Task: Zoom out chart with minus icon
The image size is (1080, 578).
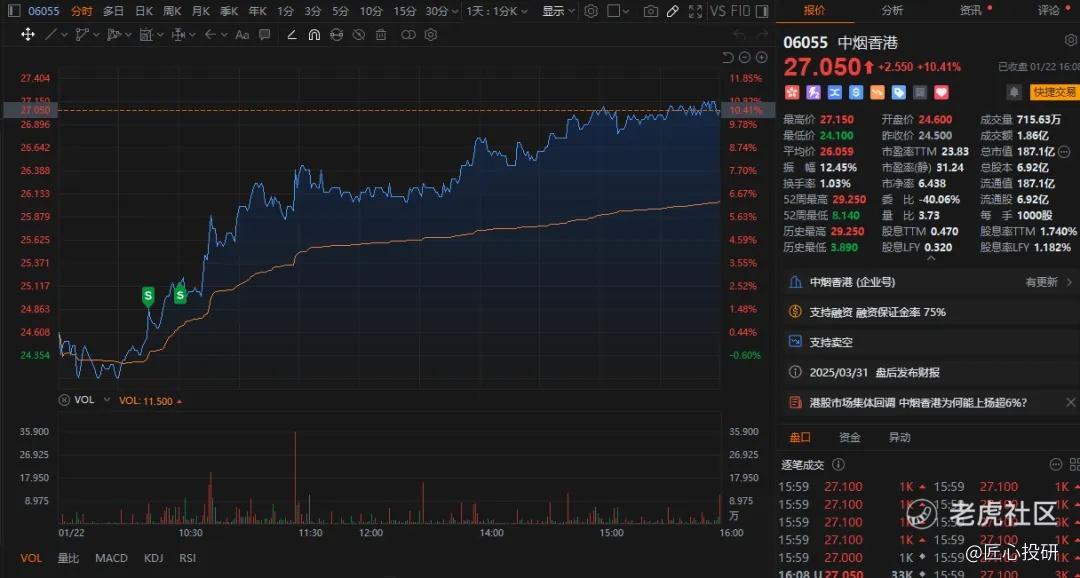Action: pyautogui.click(x=745, y=57)
